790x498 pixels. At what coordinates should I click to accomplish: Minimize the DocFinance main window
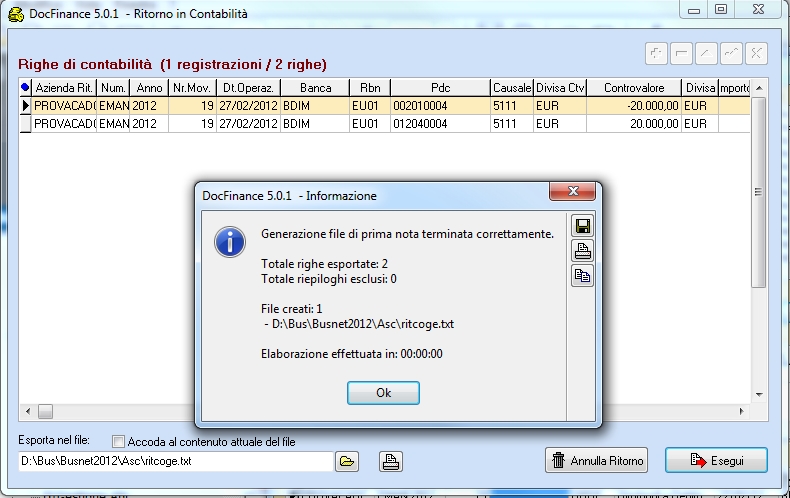(694, 10)
